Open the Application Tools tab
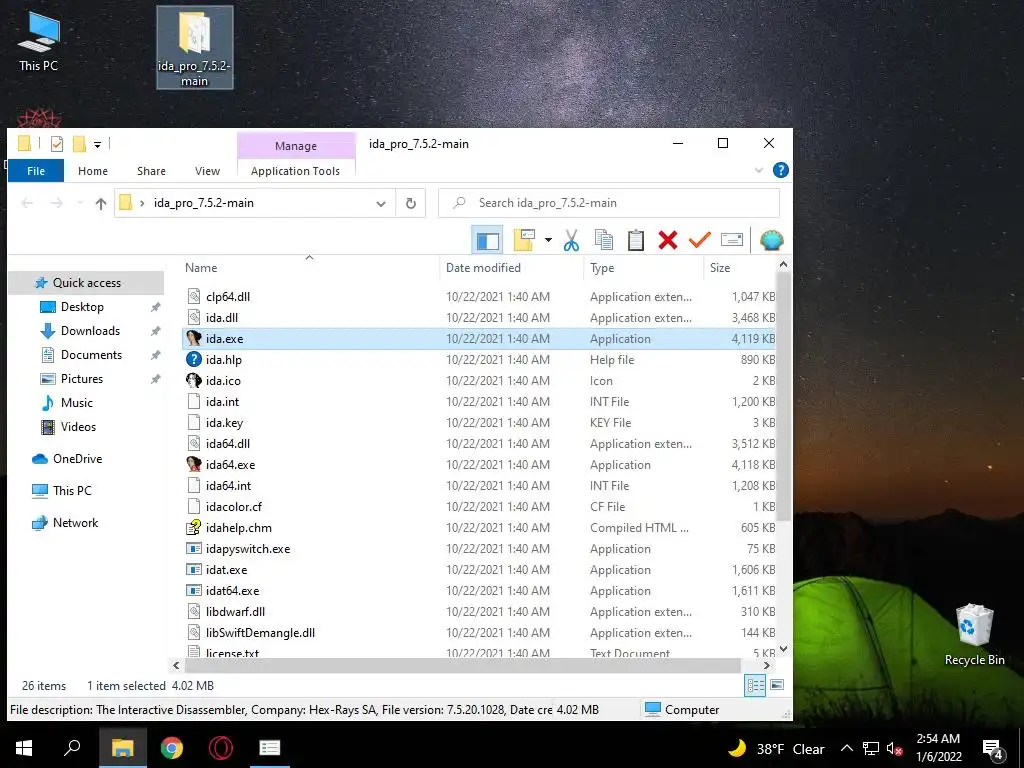This screenshot has height=768, width=1024. click(x=295, y=171)
